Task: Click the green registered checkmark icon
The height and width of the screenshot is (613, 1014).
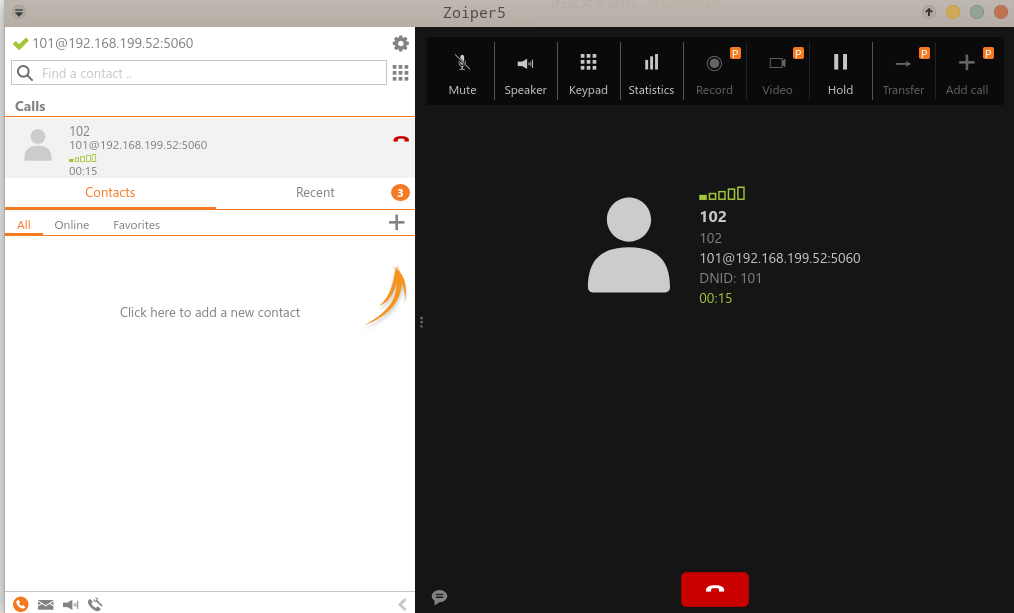Action: (21, 43)
